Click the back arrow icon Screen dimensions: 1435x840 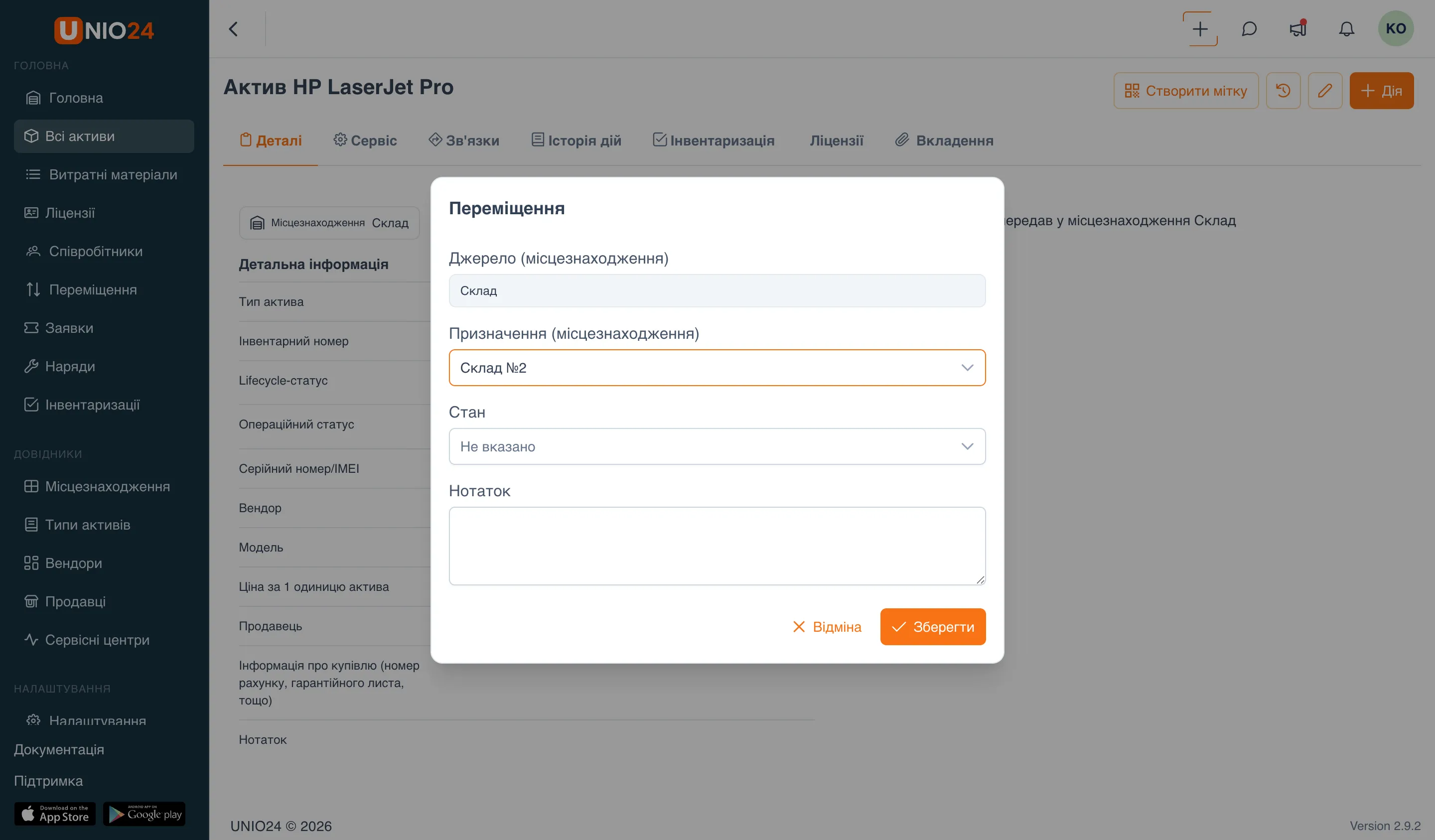tap(234, 29)
